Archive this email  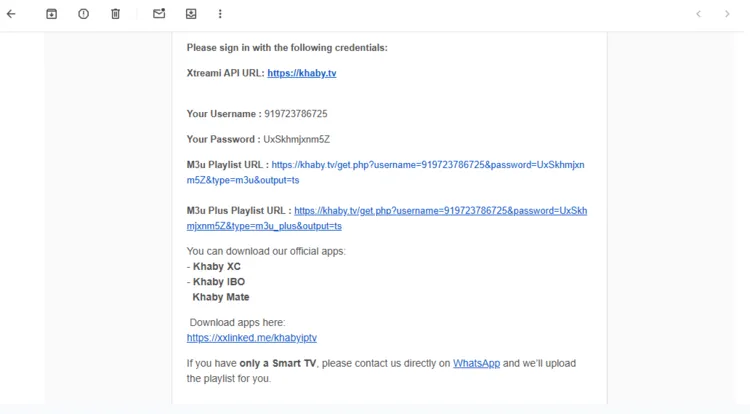(x=51, y=14)
